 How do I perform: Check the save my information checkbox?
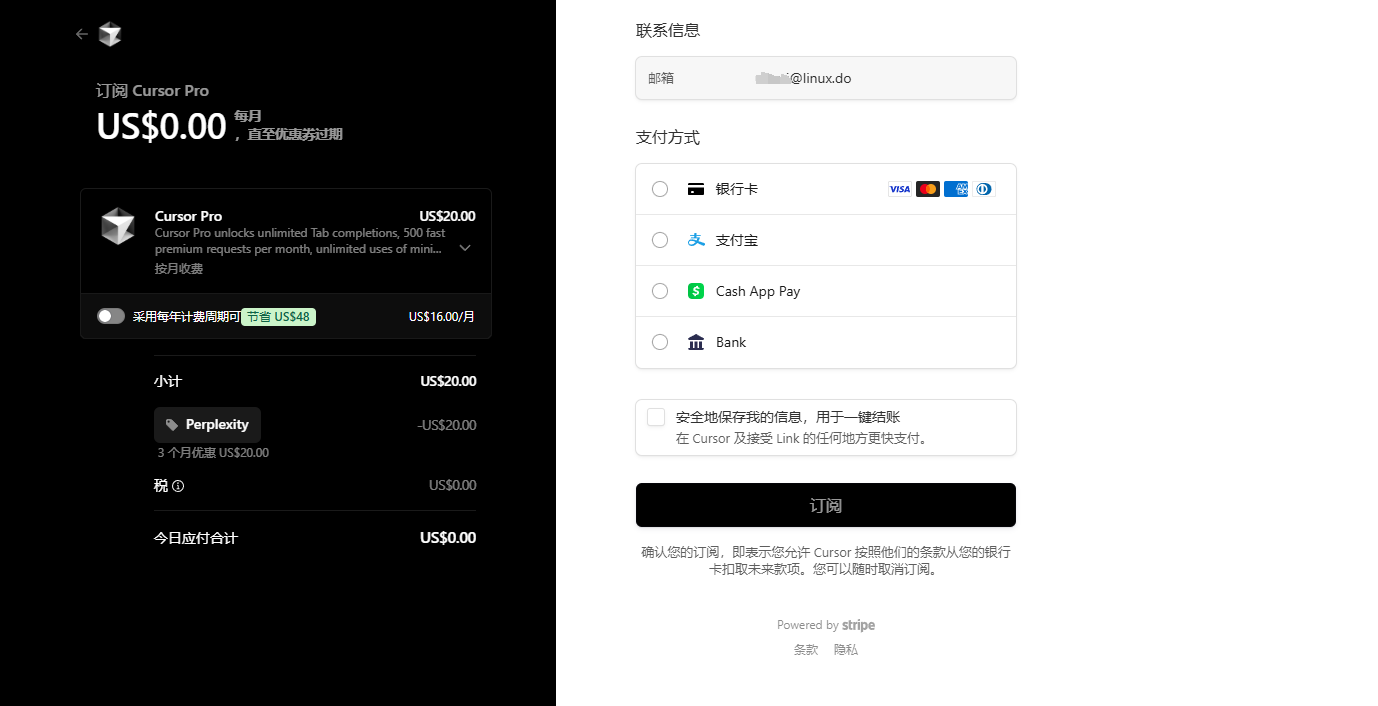656,417
